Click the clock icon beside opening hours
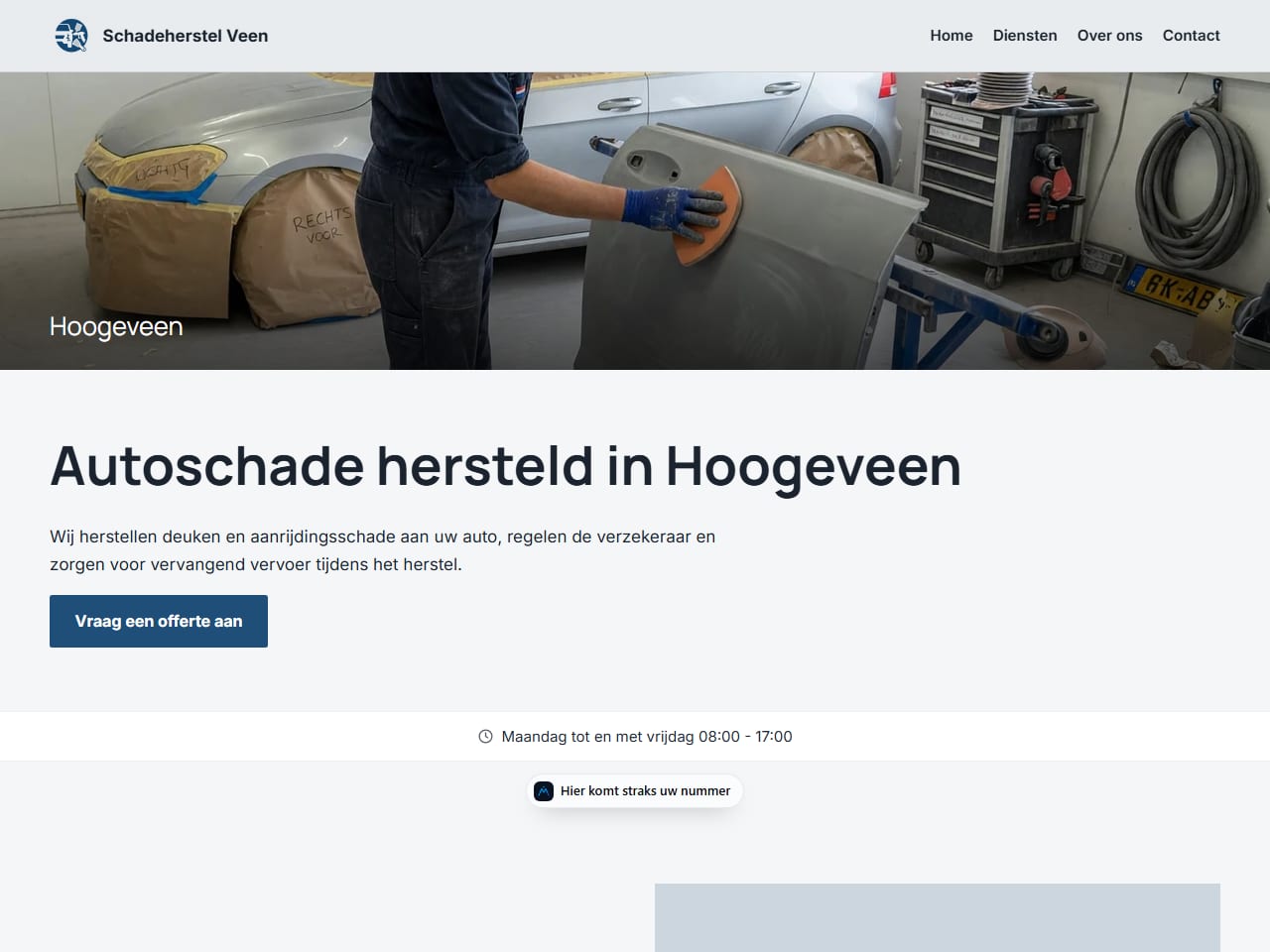The width and height of the screenshot is (1270, 952). coord(485,737)
